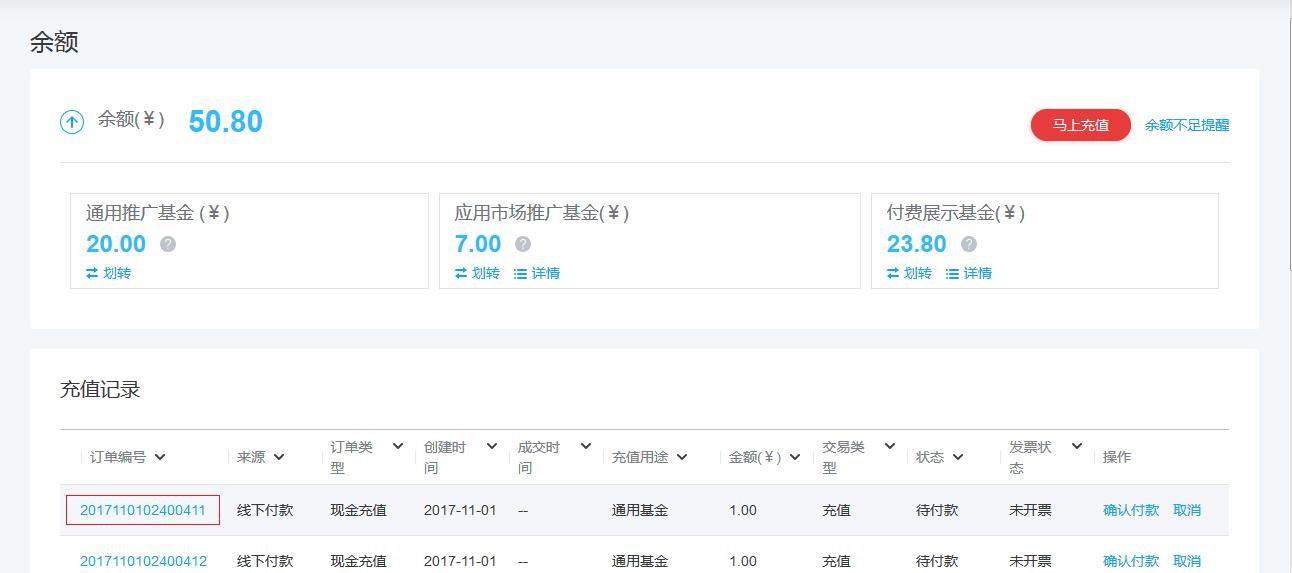
Task: Click 确认付款 for order 2017110102400412
Action: 1131,561
